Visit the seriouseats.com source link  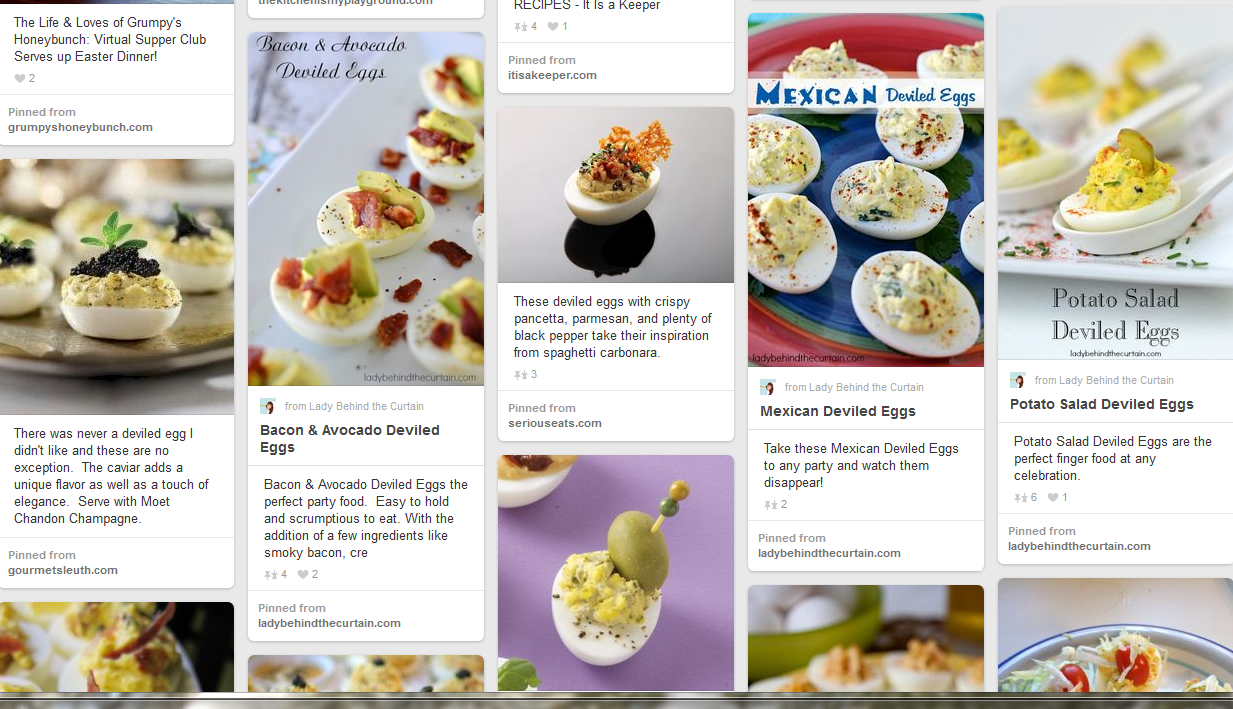click(x=555, y=423)
